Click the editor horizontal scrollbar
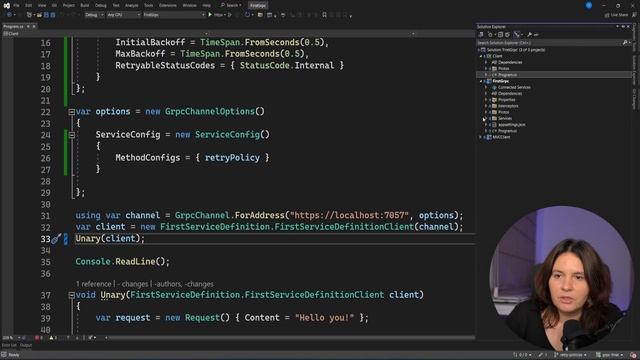Viewport: 640px width, 360px height. tap(292, 338)
